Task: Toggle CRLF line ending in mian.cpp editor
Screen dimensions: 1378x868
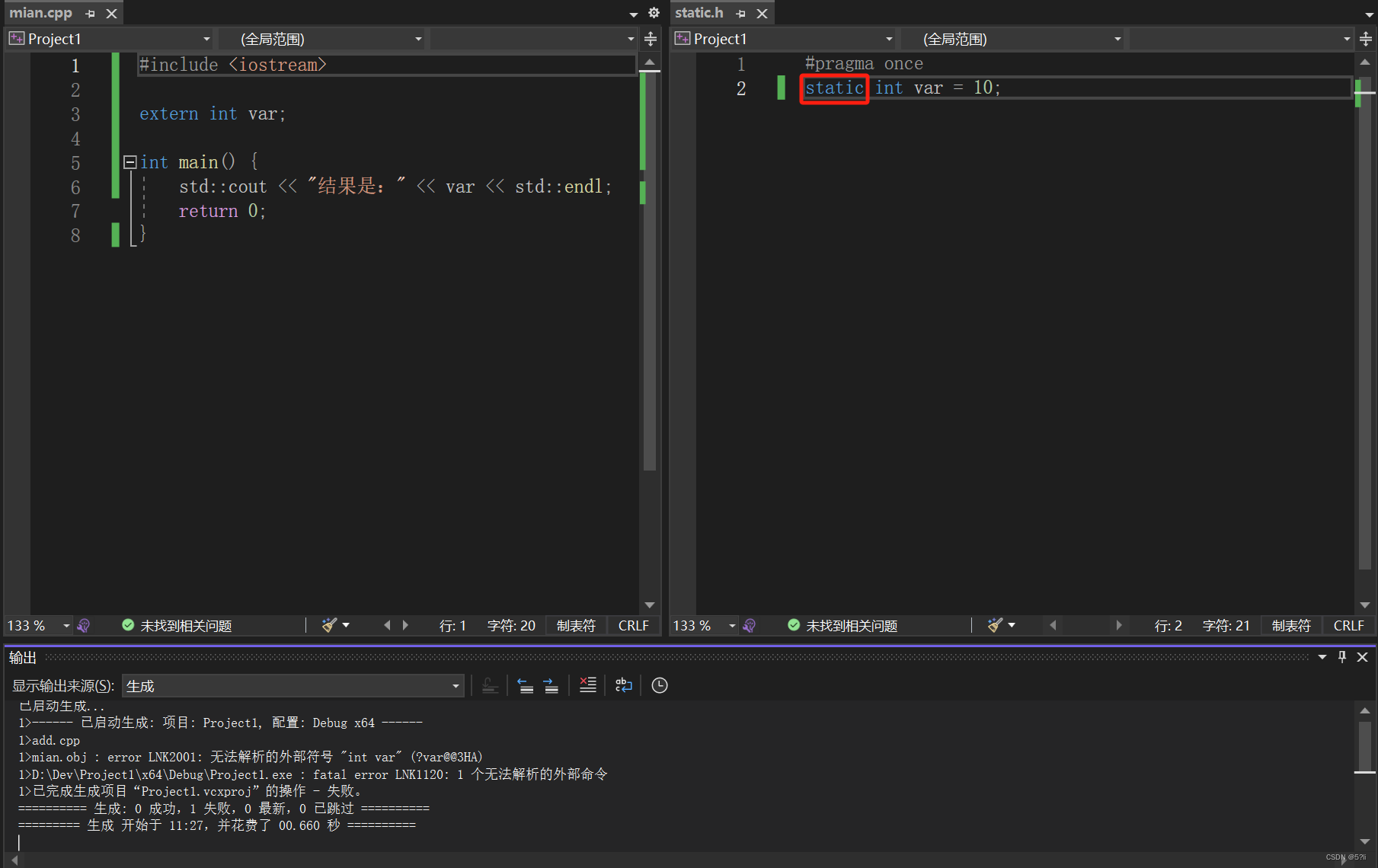Action: pyautogui.click(x=633, y=626)
